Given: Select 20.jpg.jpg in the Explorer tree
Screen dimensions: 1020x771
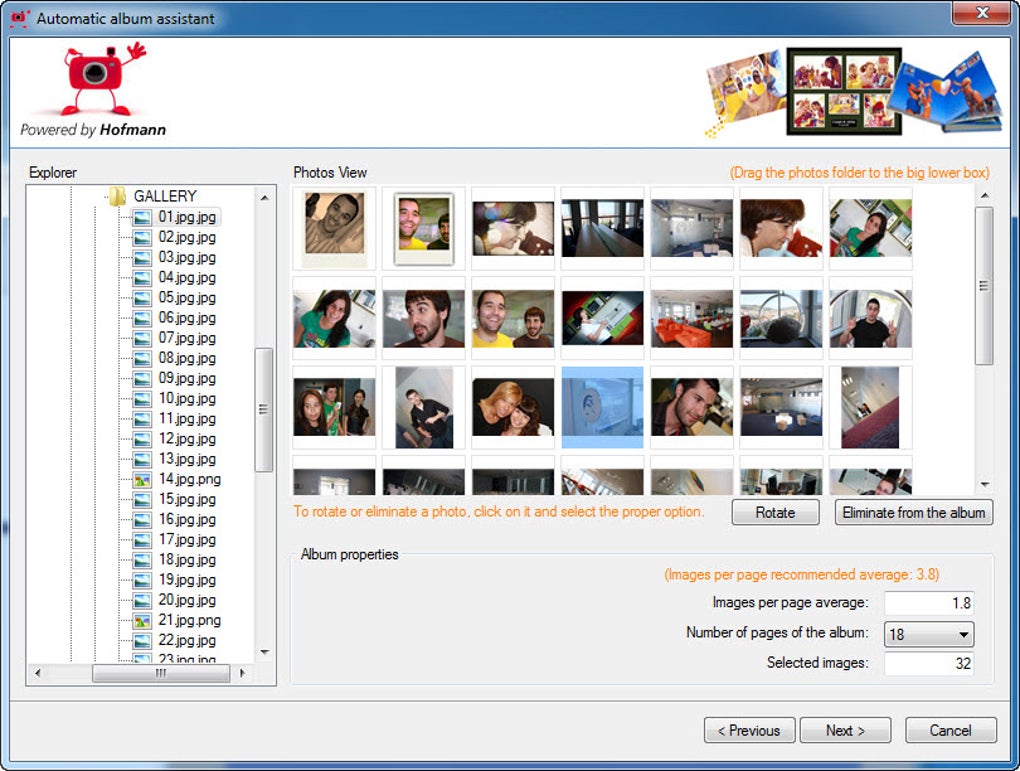Looking at the screenshot, I should click(187, 600).
